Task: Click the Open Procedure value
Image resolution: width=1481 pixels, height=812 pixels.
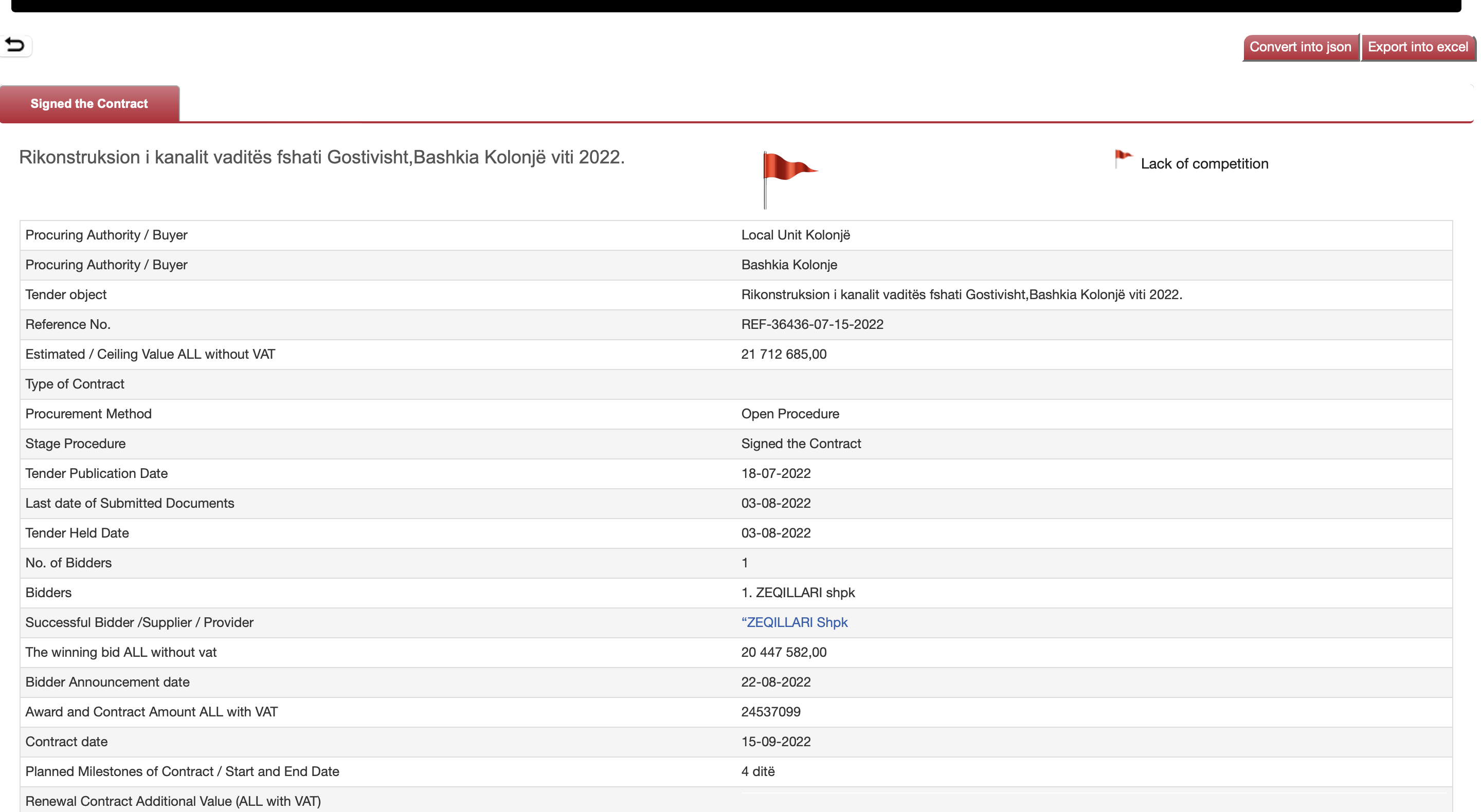Action: [x=790, y=414]
